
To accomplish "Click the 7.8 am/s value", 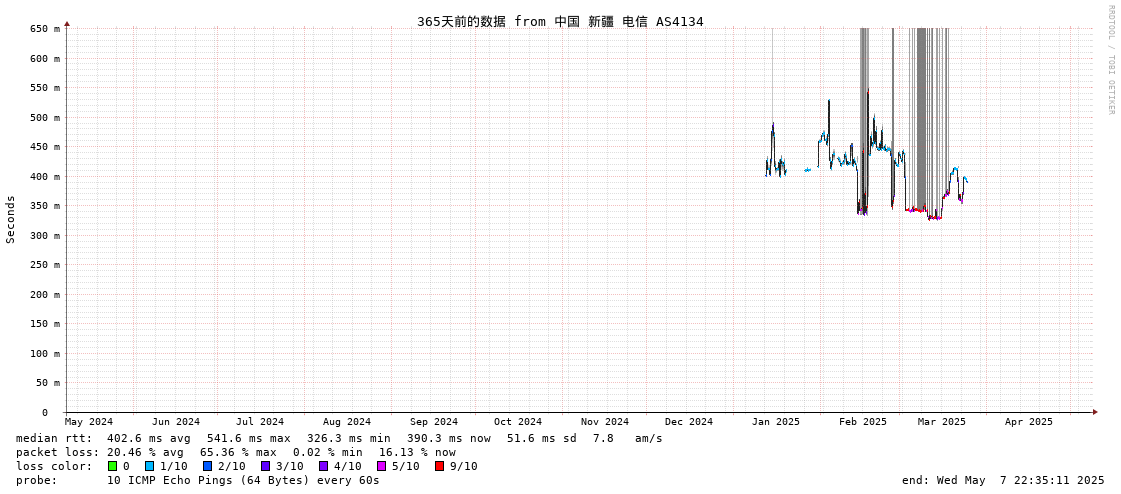I will [628, 438].
